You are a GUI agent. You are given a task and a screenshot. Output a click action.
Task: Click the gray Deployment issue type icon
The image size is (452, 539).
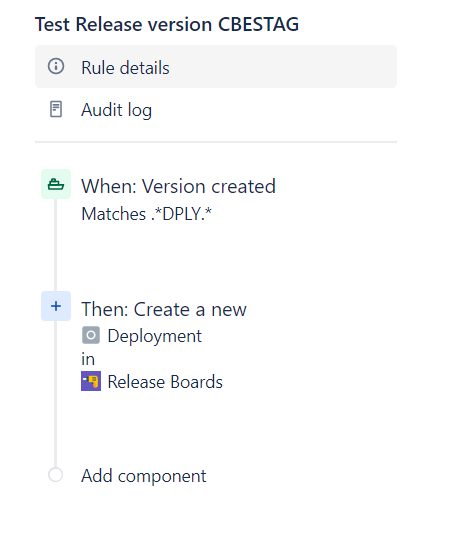pos(91,335)
